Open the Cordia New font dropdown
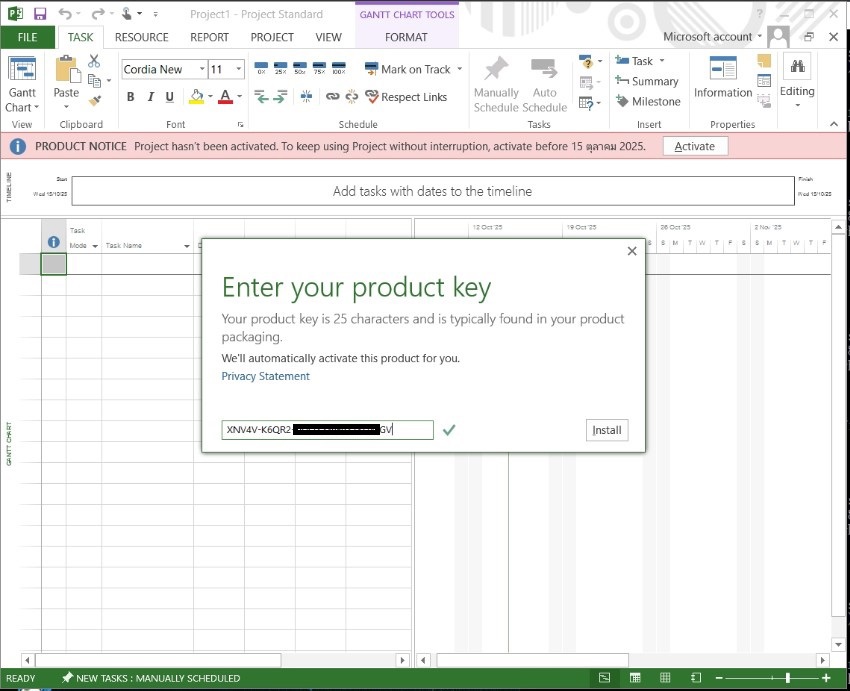Screen dimensions: 850x691 (x=202, y=69)
